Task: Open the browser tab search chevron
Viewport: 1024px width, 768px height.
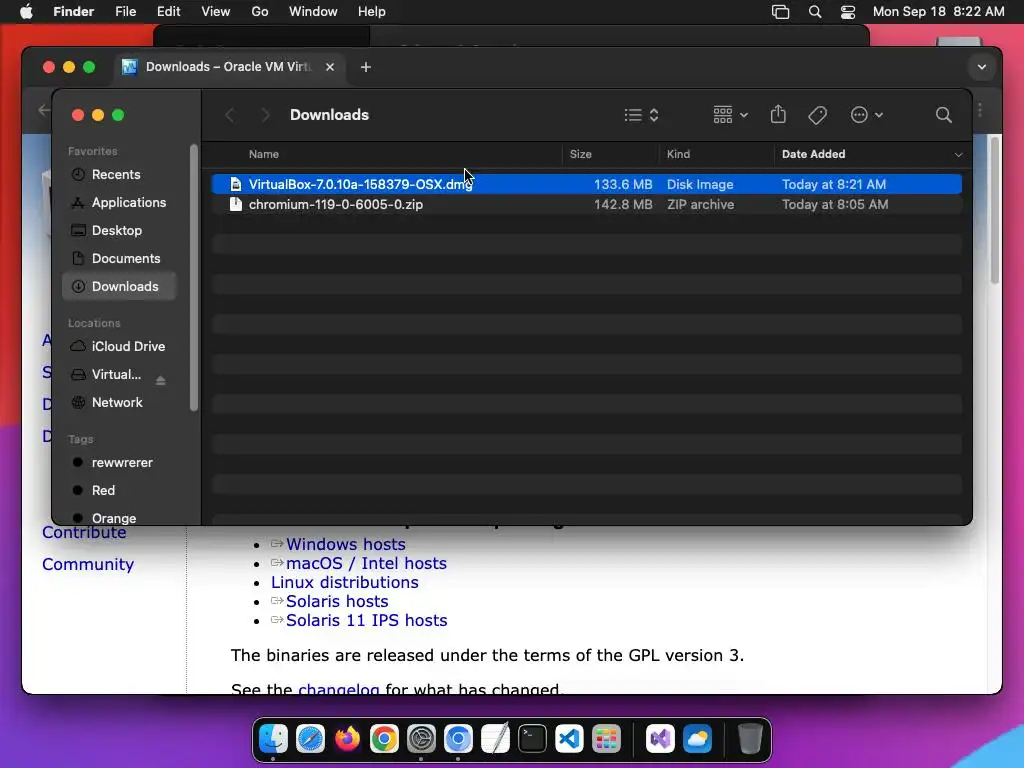Action: point(982,67)
